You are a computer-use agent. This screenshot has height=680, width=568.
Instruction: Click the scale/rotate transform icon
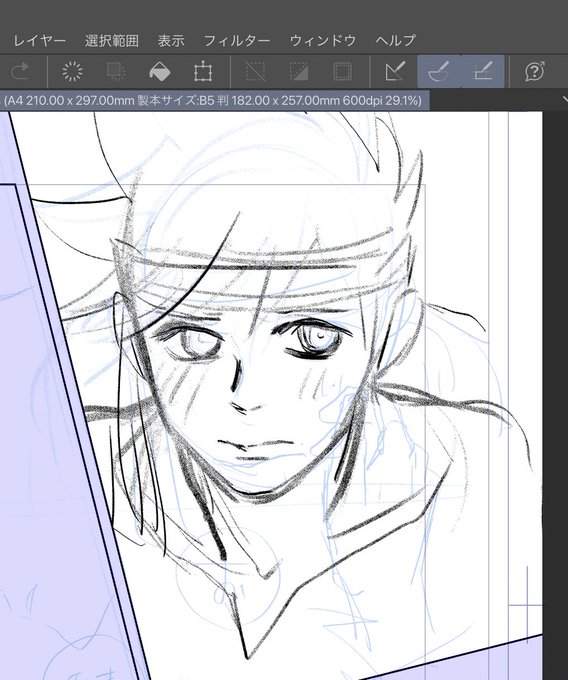[x=203, y=72]
